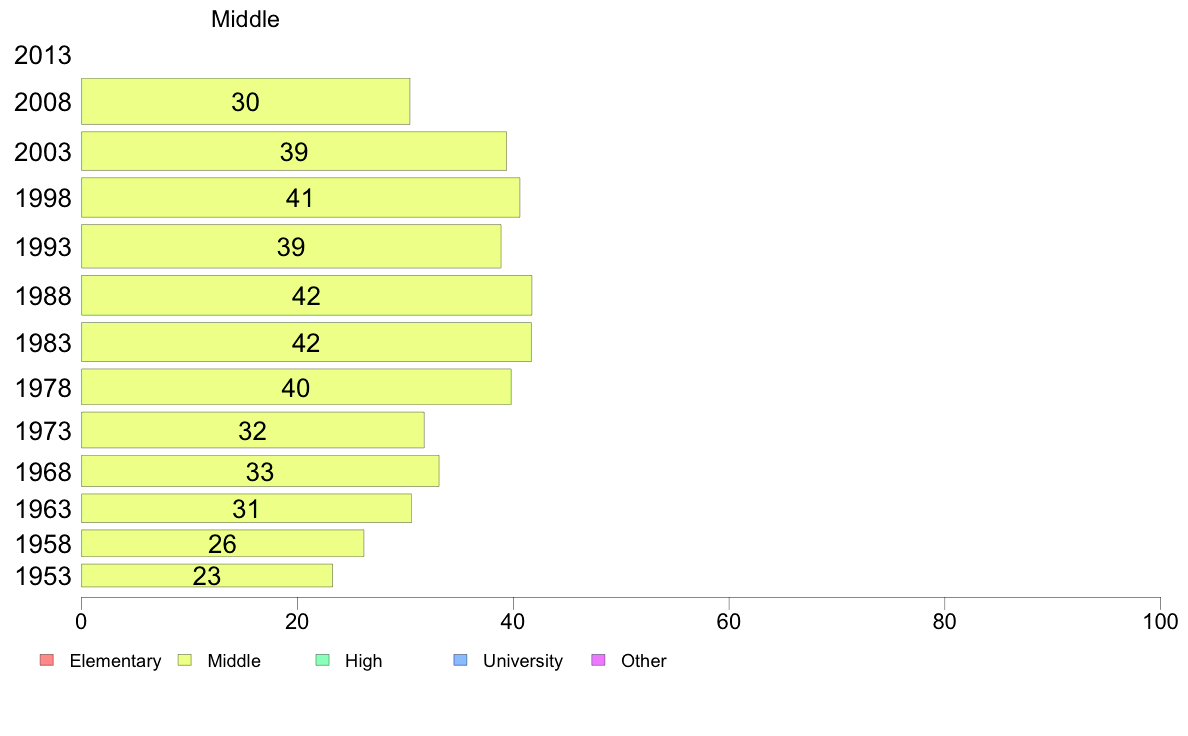1188x736 pixels.
Task: Click the Middle chart title
Action: pos(245,19)
